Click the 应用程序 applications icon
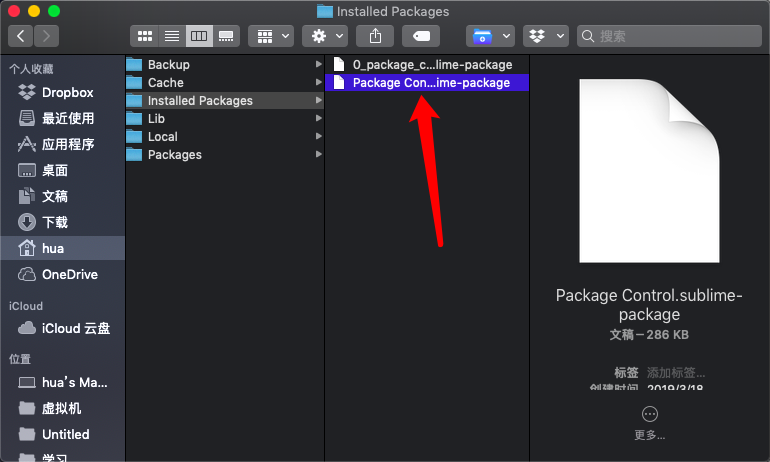The width and height of the screenshot is (770, 462). click(x=27, y=144)
